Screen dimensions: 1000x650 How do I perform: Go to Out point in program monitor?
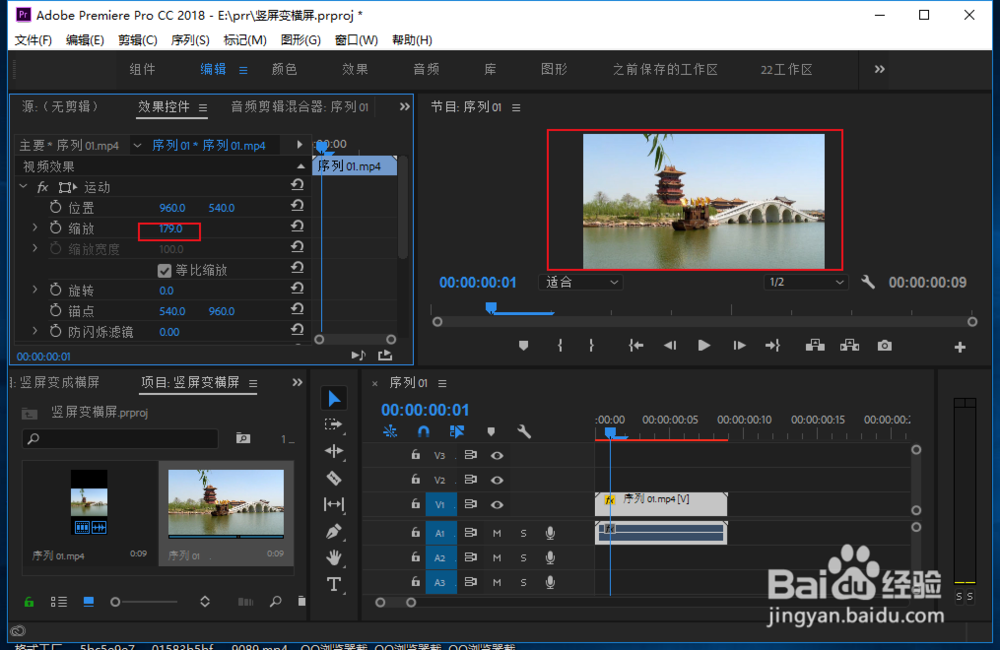click(772, 346)
